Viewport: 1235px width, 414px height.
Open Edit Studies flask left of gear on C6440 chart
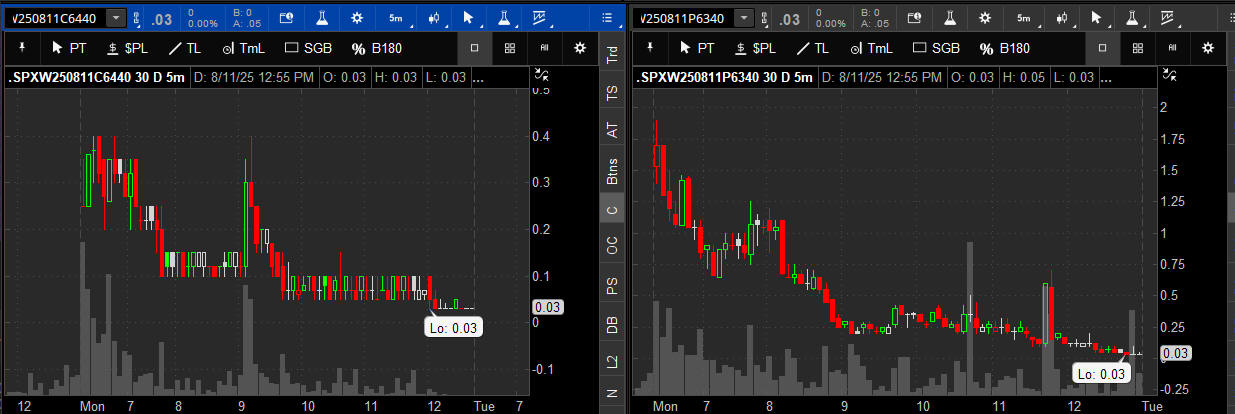322,18
